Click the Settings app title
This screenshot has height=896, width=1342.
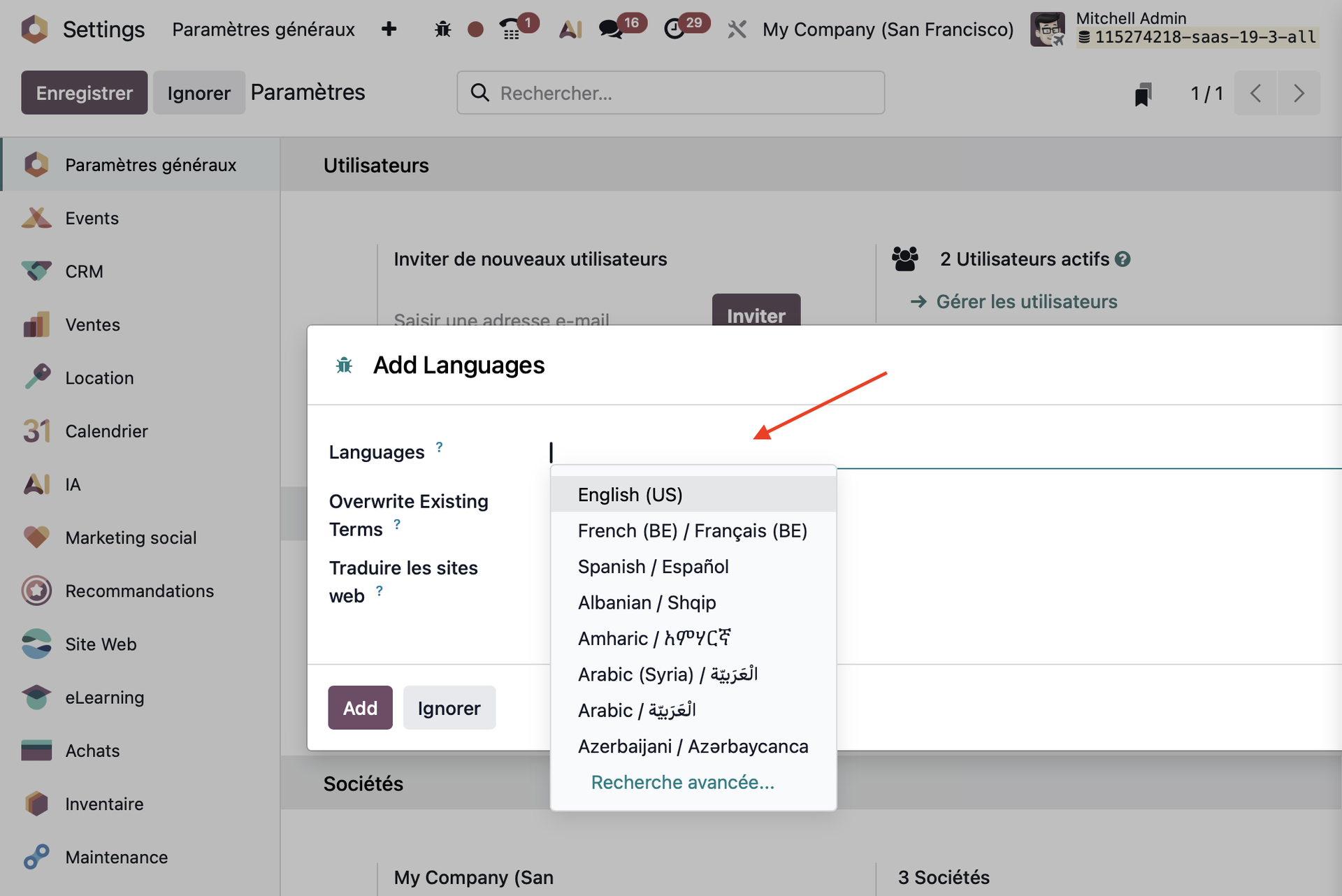tap(103, 29)
